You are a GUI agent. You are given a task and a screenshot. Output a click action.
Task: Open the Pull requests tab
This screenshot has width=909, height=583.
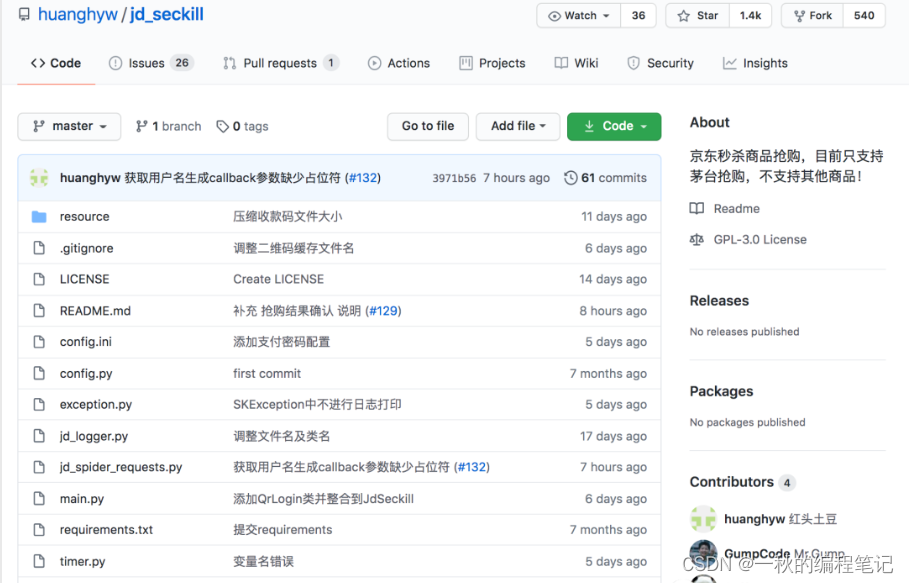click(281, 63)
